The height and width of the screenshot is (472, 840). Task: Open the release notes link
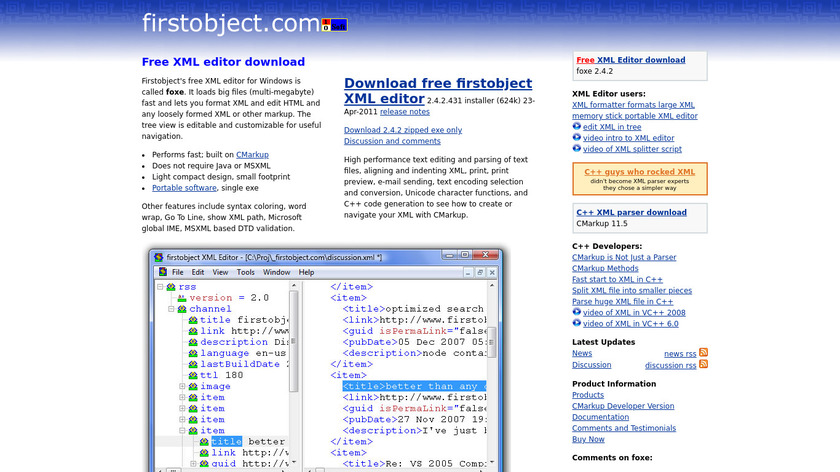click(404, 111)
